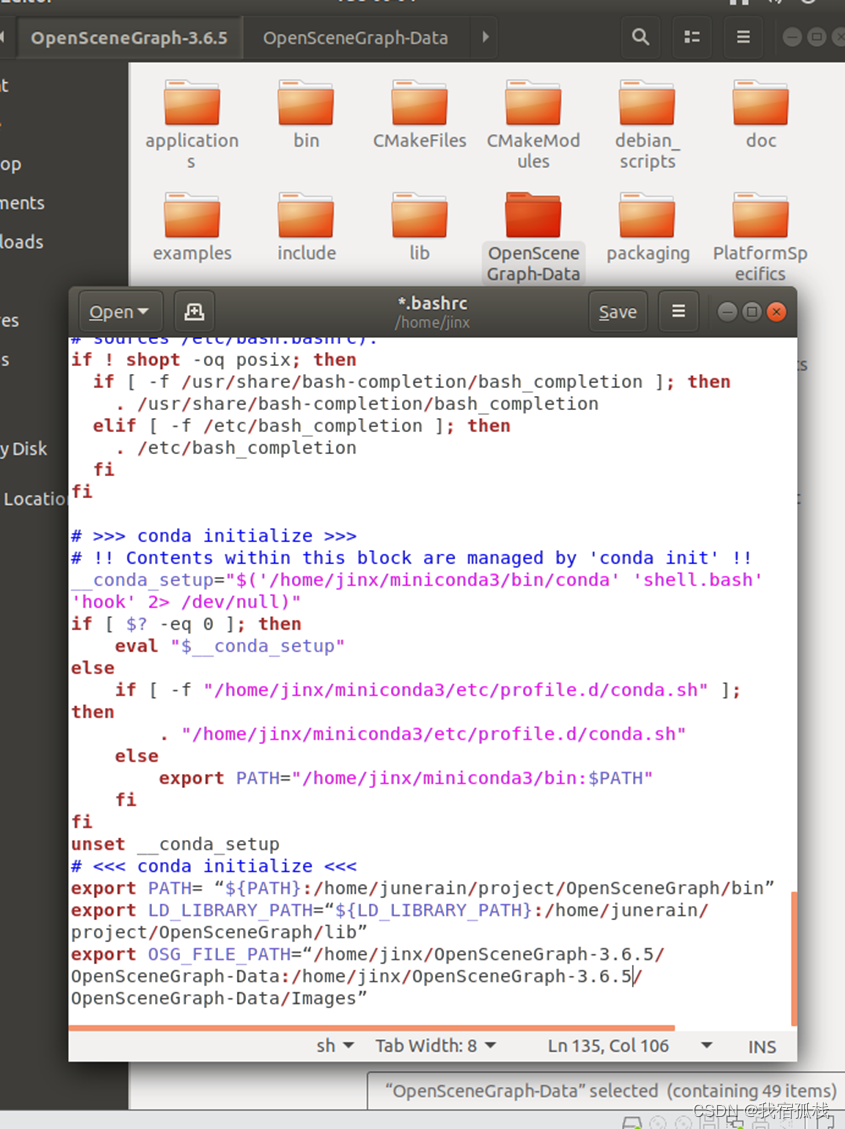This screenshot has width=845, height=1129.
Task: Switch to OpenSceneGraph-Data path segment
Action: (356, 37)
